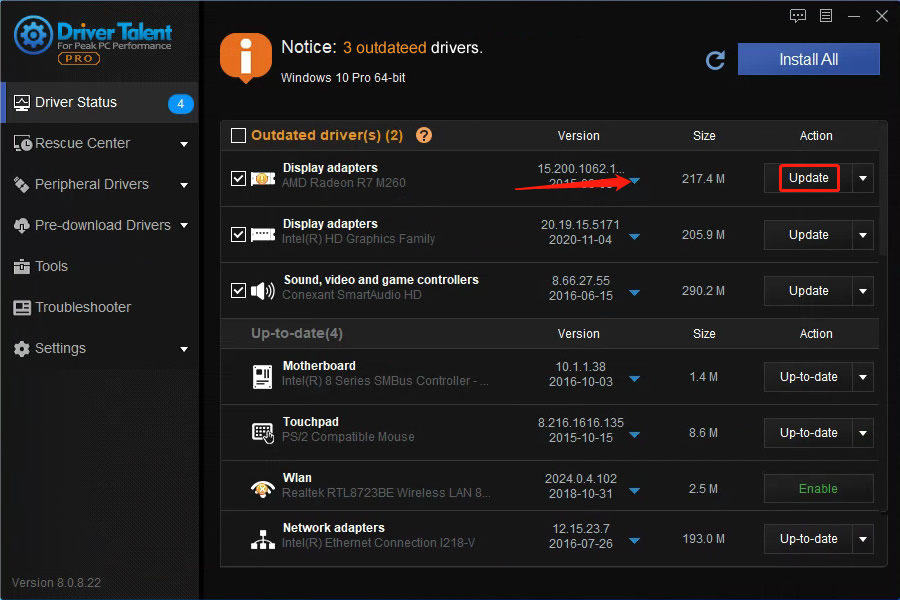
Task: Expand the Peripheral Drivers submenu arrow
Action: click(x=184, y=185)
